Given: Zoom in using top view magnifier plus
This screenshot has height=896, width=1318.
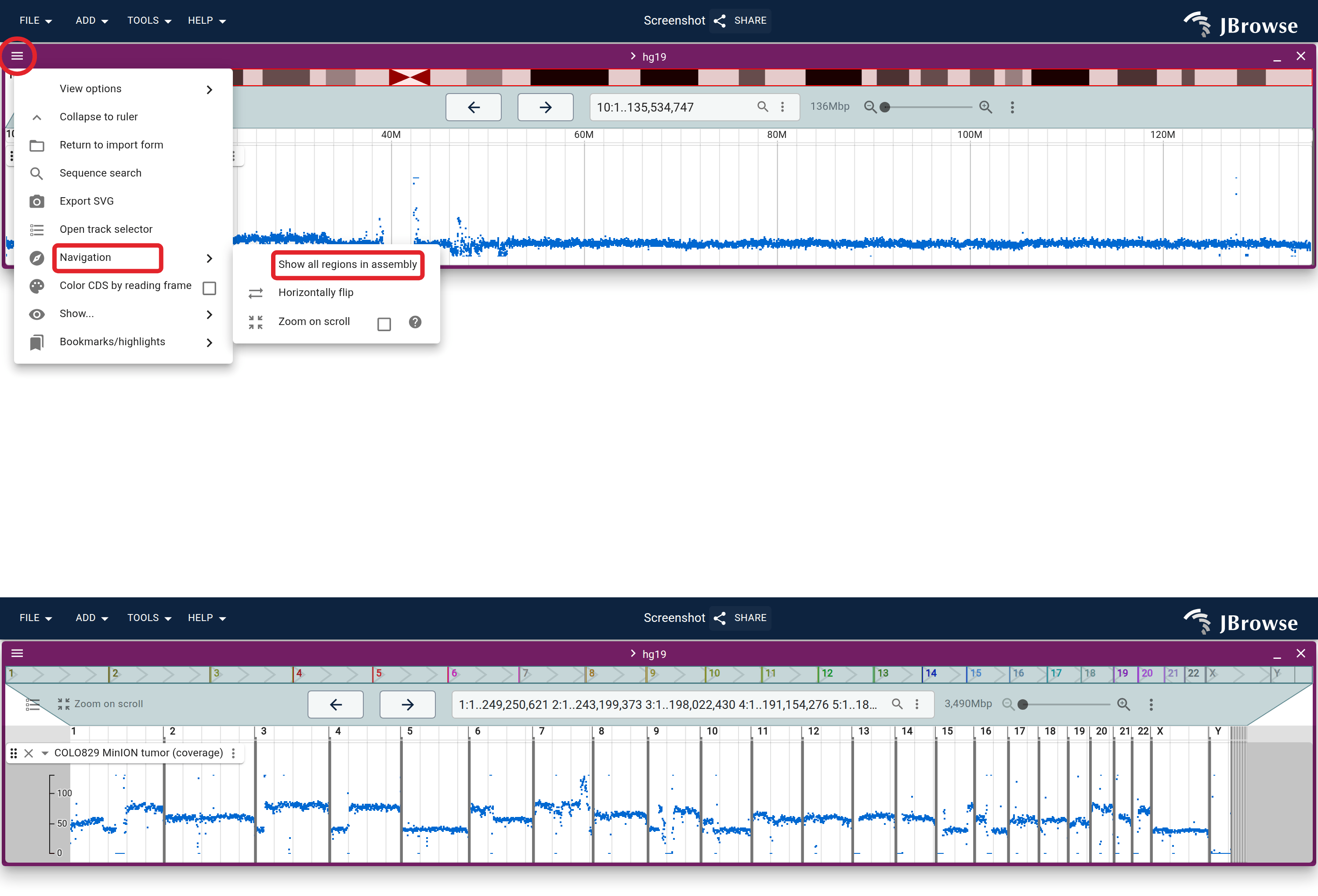Looking at the screenshot, I should tap(986, 107).
